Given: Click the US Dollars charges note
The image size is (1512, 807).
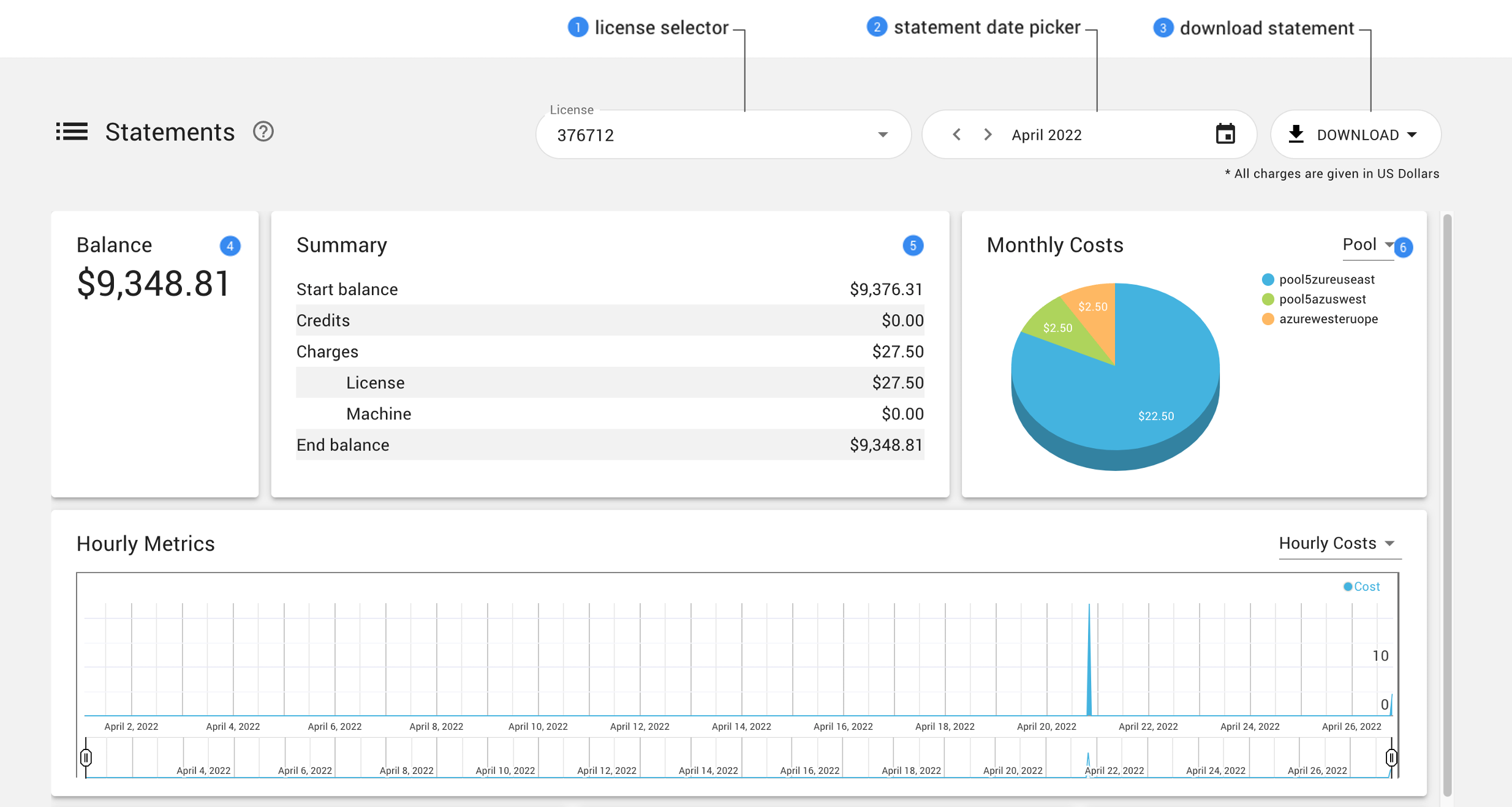Looking at the screenshot, I should click(1331, 174).
